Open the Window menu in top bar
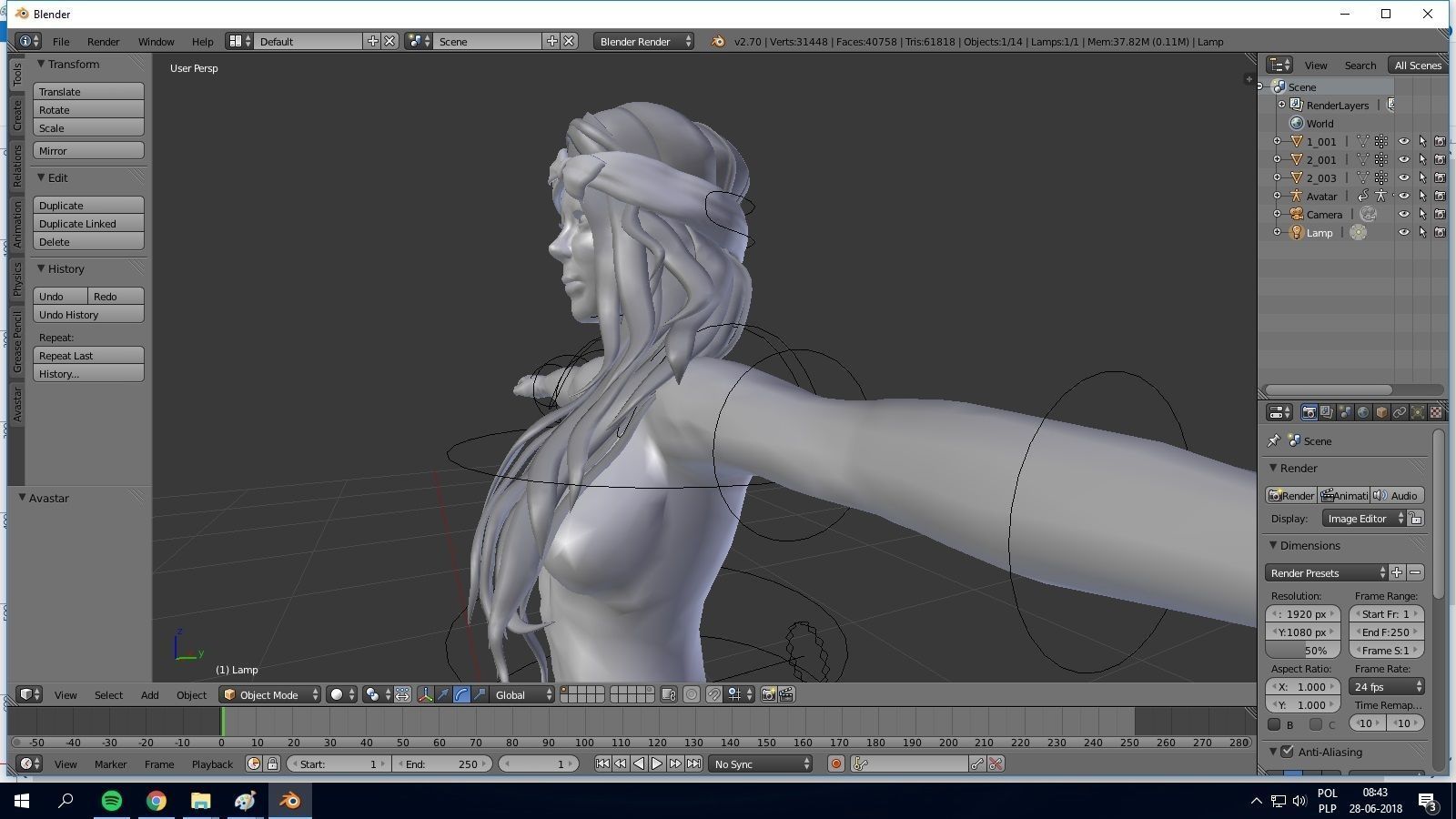The width and height of the screenshot is (1456, 819). (x=156, y=41)
